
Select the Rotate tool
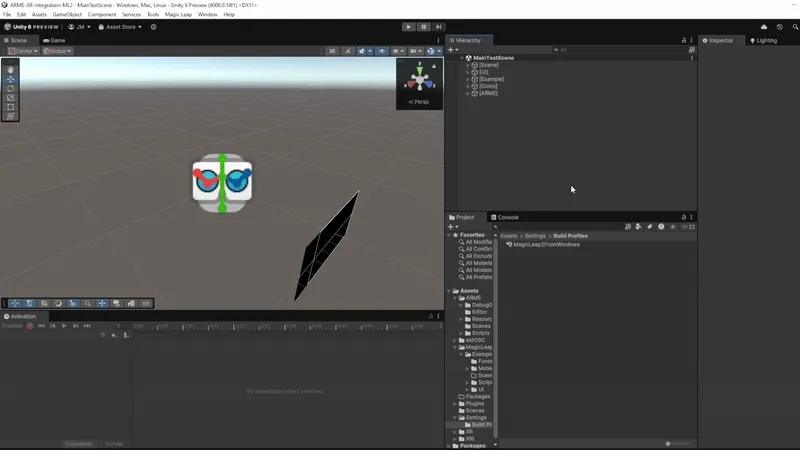[10, 88]
